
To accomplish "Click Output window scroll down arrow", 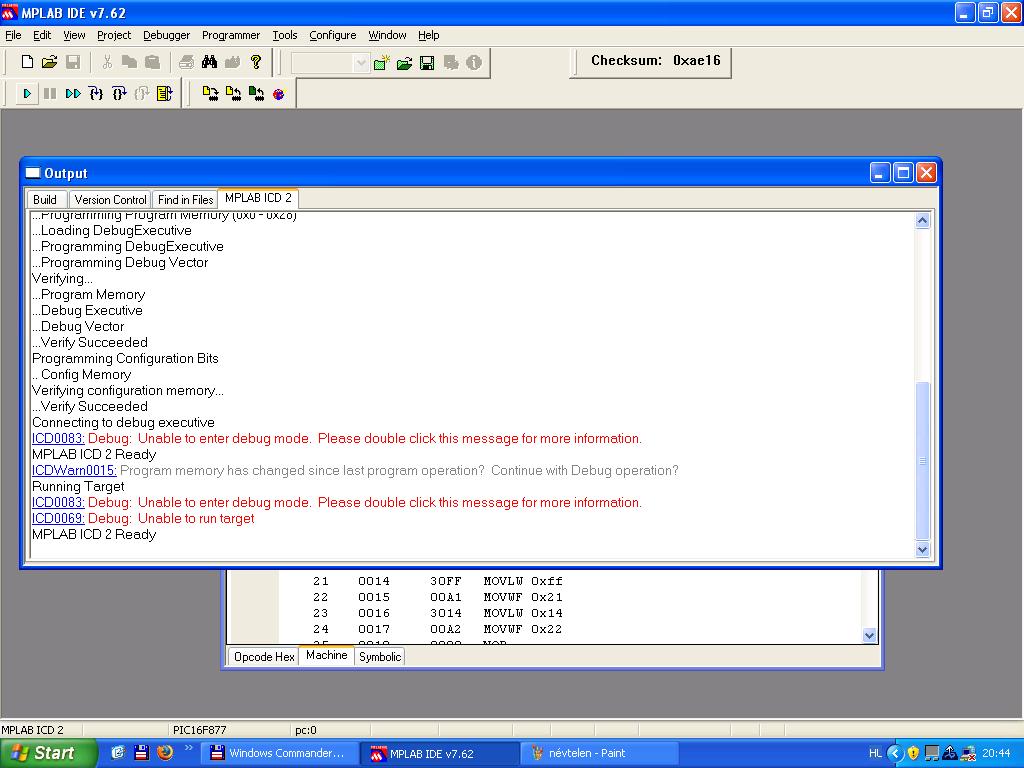I will (922, 550).
